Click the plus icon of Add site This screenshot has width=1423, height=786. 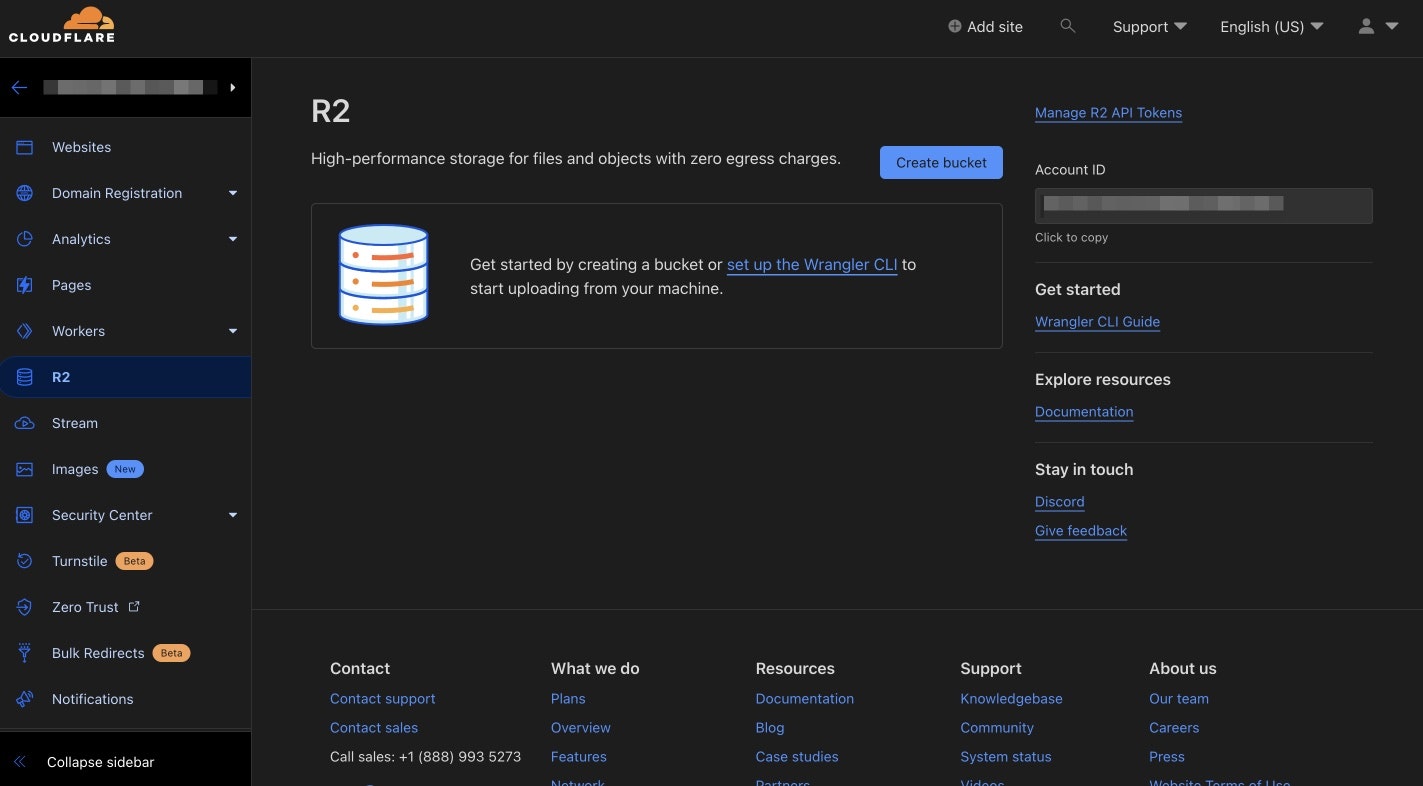(955, 27)
